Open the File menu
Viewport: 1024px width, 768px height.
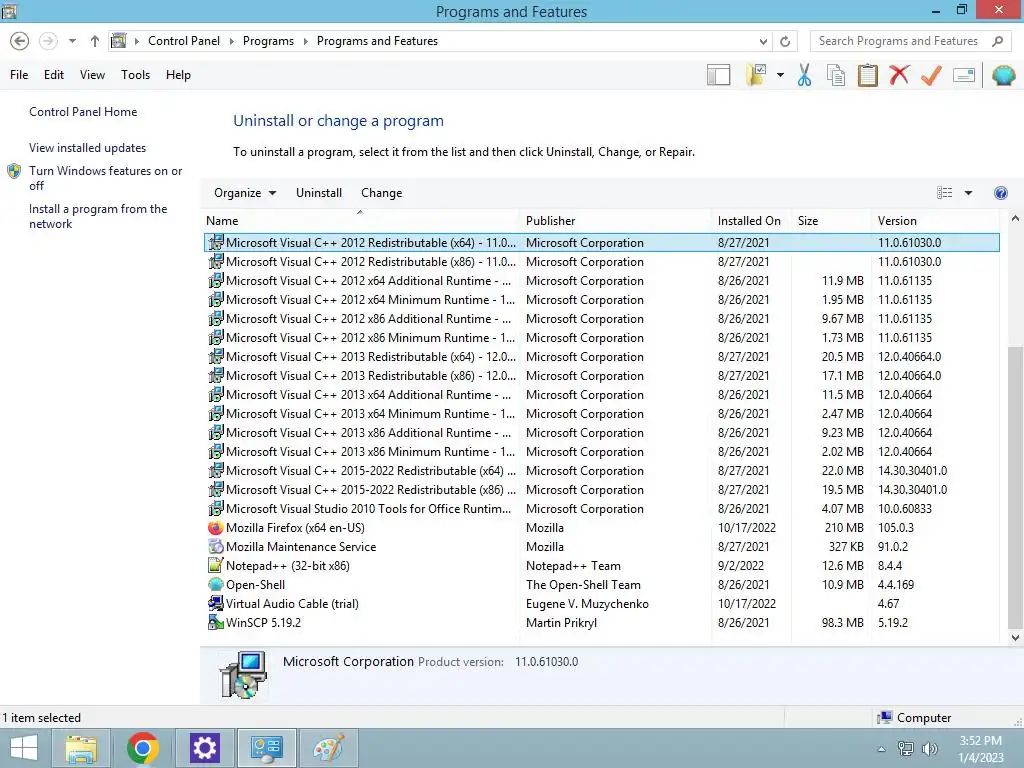click(19, 75)
